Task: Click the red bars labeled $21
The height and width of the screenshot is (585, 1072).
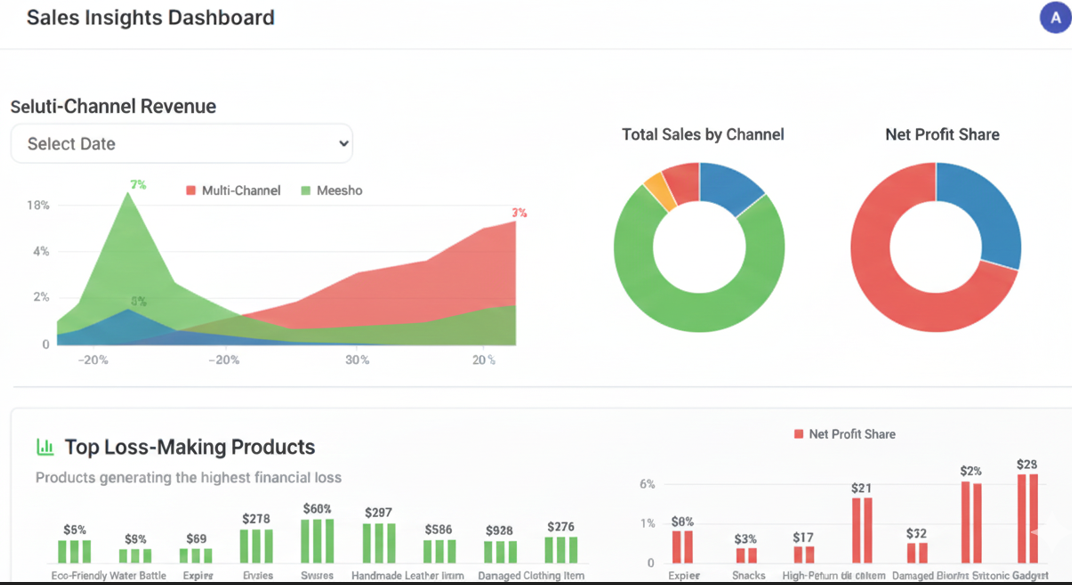Action: tap(861, 530)
